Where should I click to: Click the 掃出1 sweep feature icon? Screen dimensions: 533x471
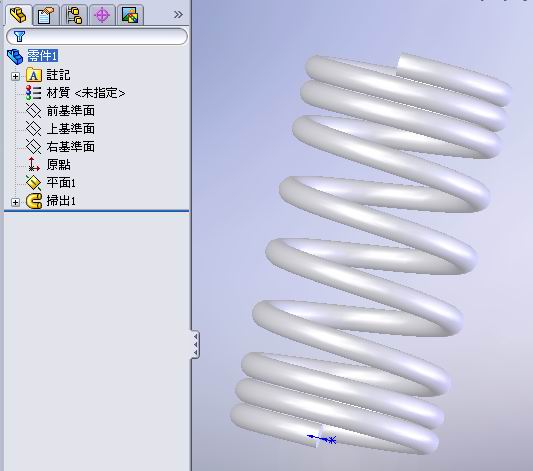tap(34, 201)
